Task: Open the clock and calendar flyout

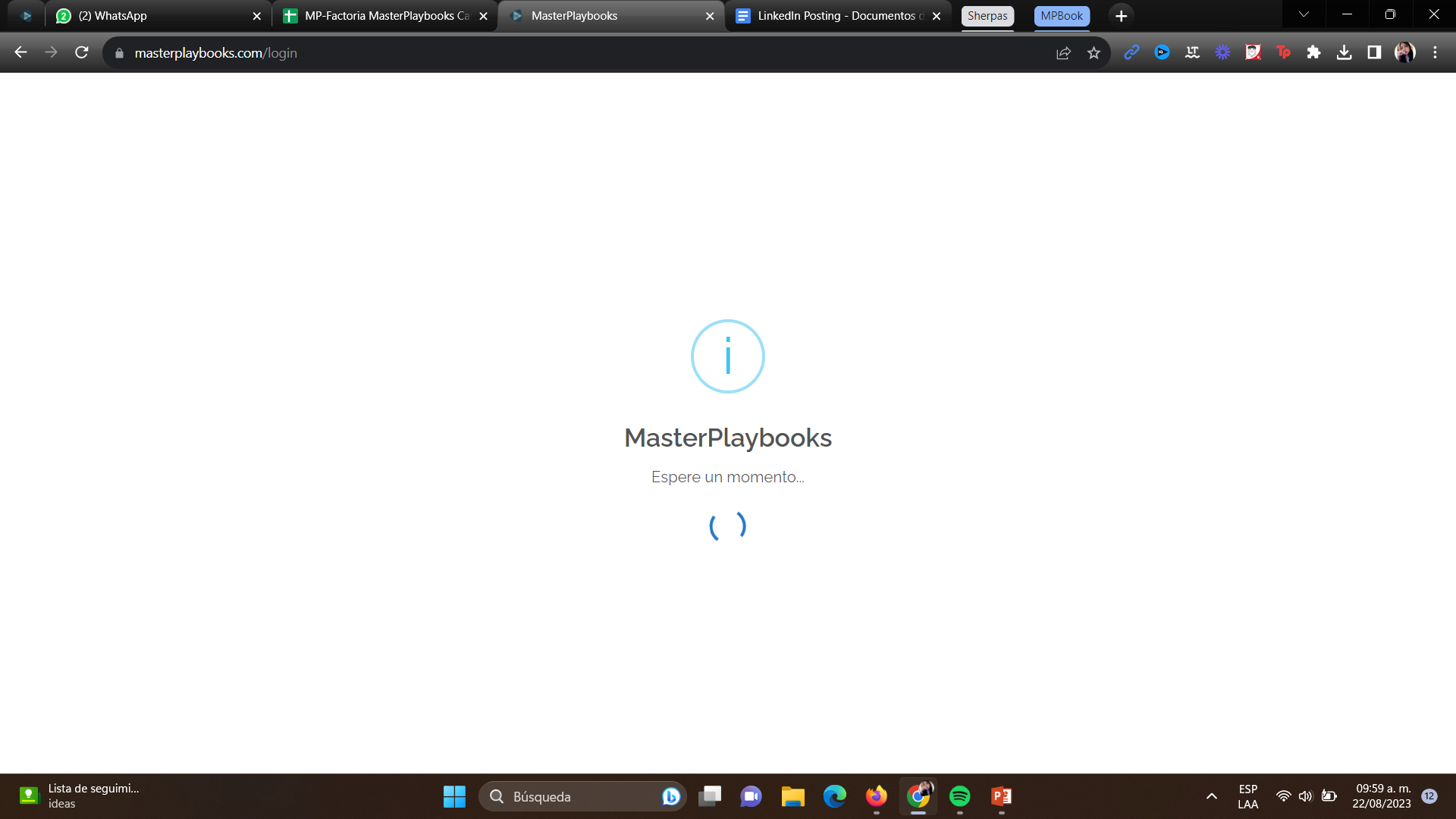Action: click(1382, 796)
